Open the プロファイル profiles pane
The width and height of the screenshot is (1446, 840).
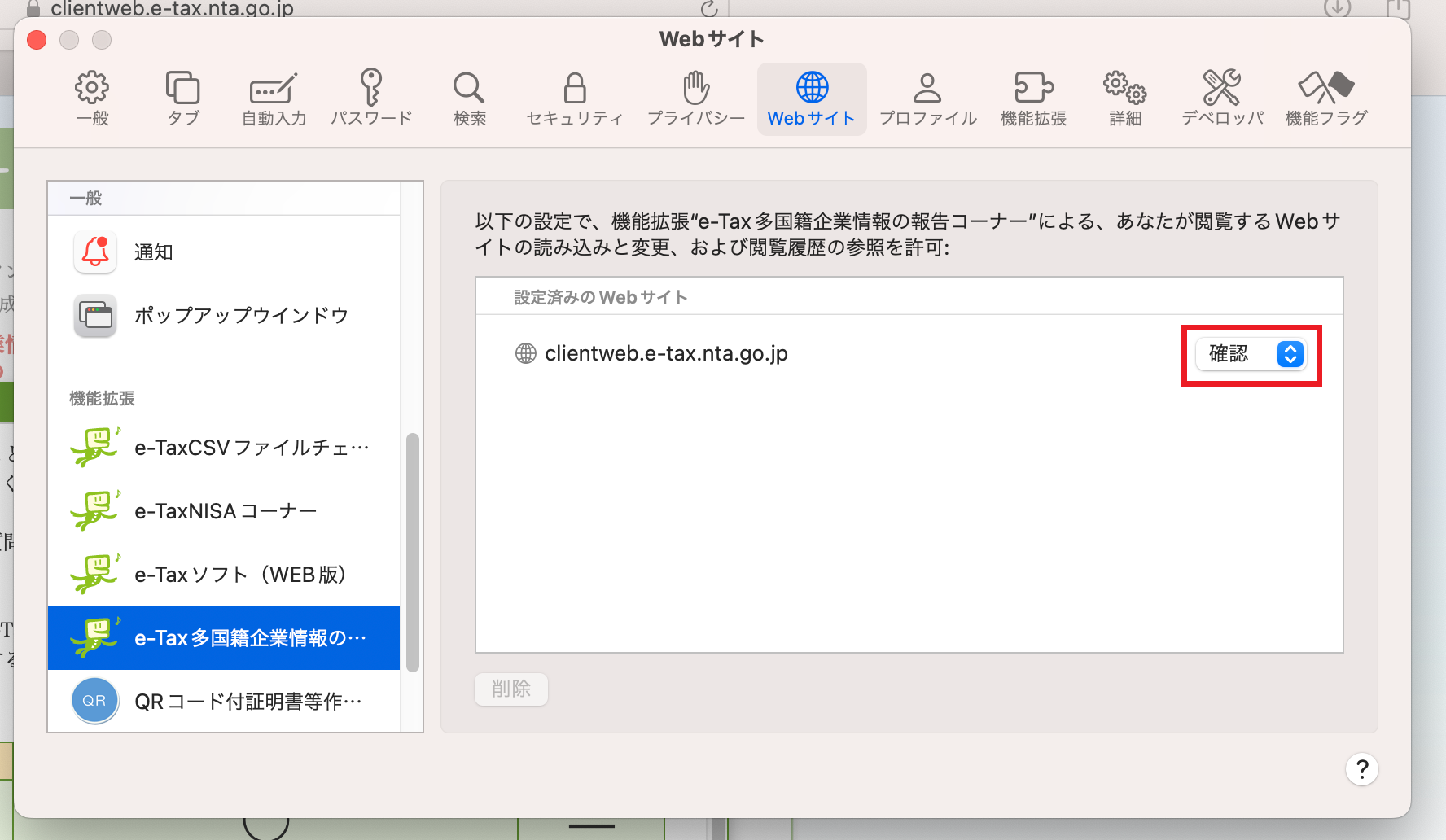click(927, 98)
